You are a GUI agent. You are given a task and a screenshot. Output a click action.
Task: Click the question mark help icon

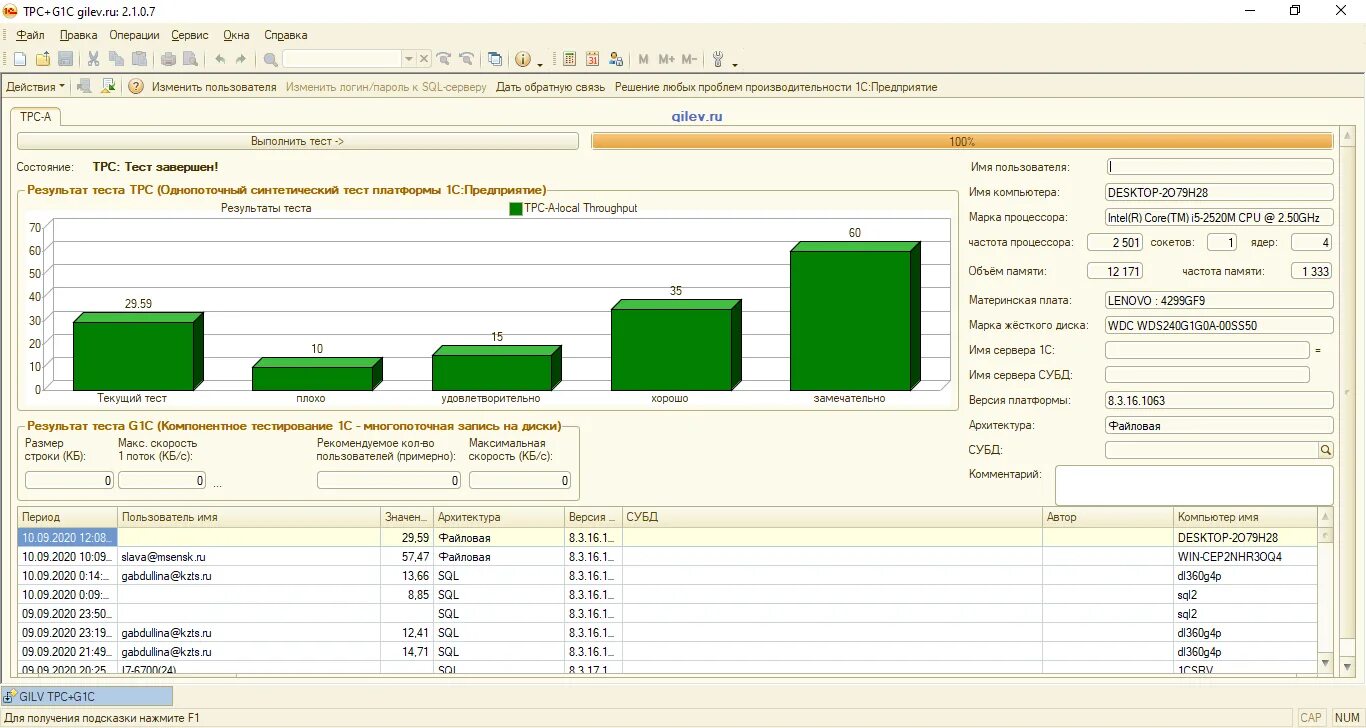pyautogui.click(x=136, y=87)
